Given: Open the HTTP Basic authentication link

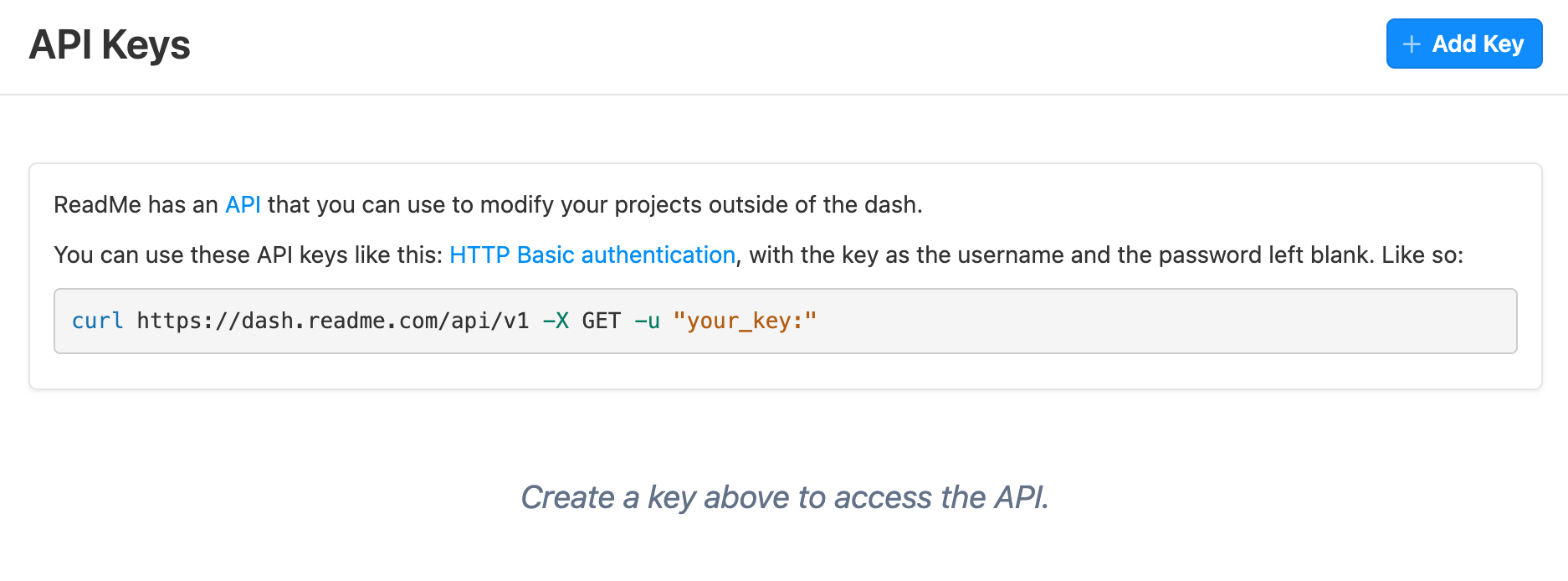Looking at the screenshot, I should [592, 255].
